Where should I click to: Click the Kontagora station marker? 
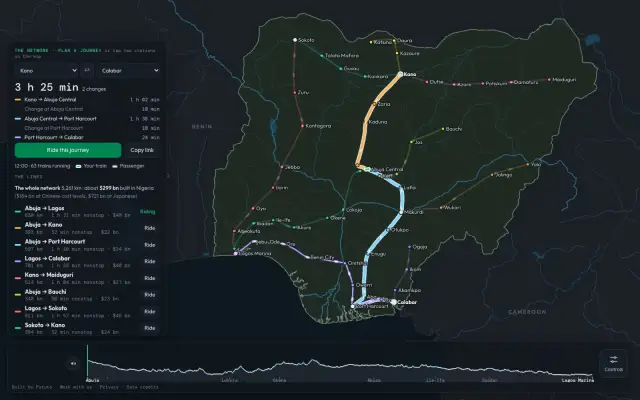[x=302, y=126]
